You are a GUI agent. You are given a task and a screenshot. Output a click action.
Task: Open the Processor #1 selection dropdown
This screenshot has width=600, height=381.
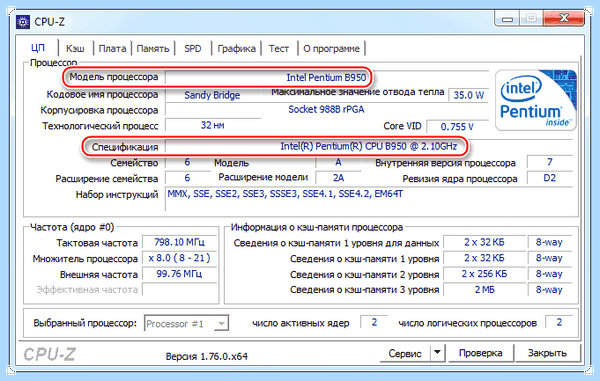pyautogui.click(x=186, y=324)
